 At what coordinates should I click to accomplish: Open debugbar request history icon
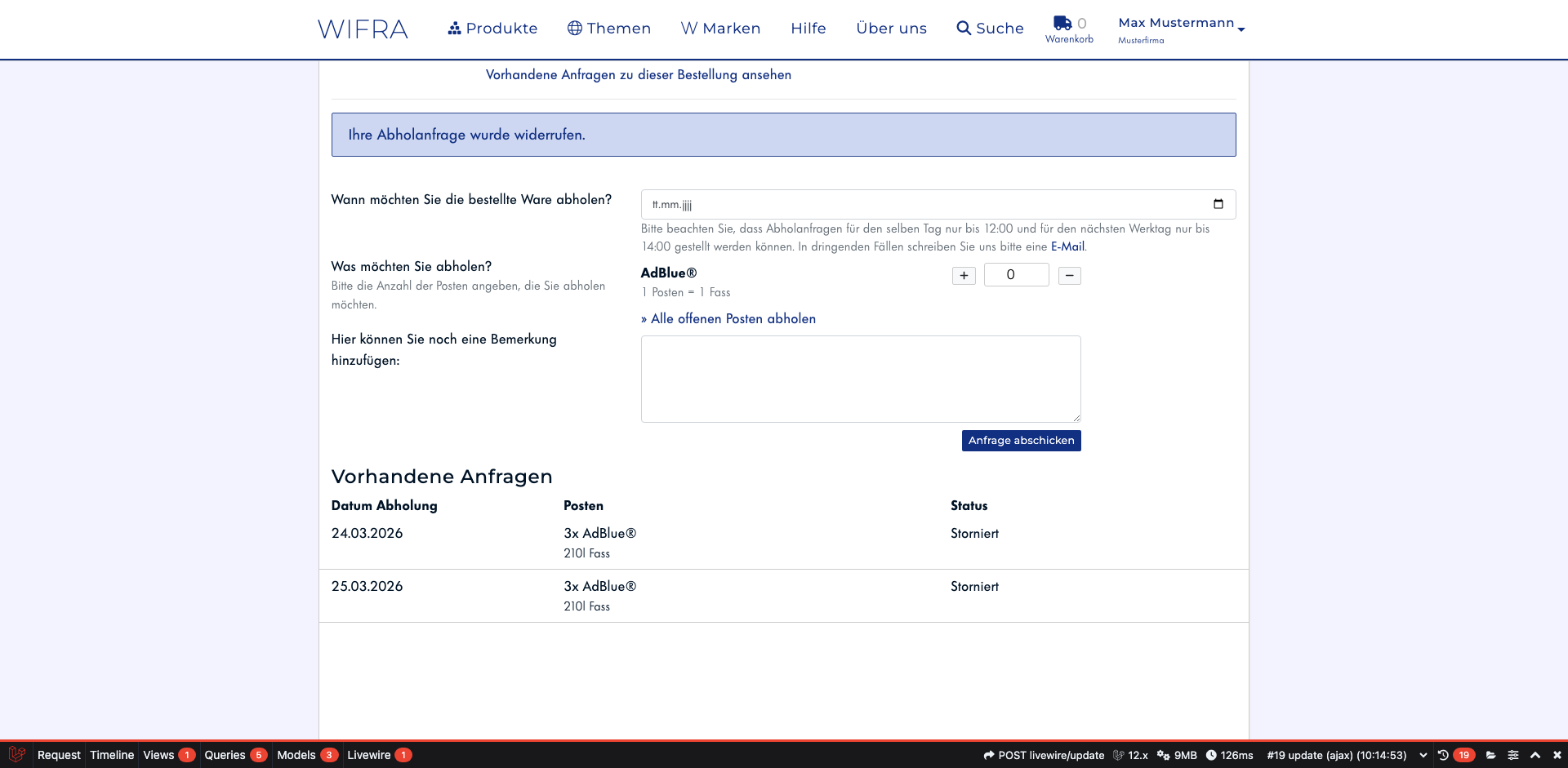click(1443, 755)
